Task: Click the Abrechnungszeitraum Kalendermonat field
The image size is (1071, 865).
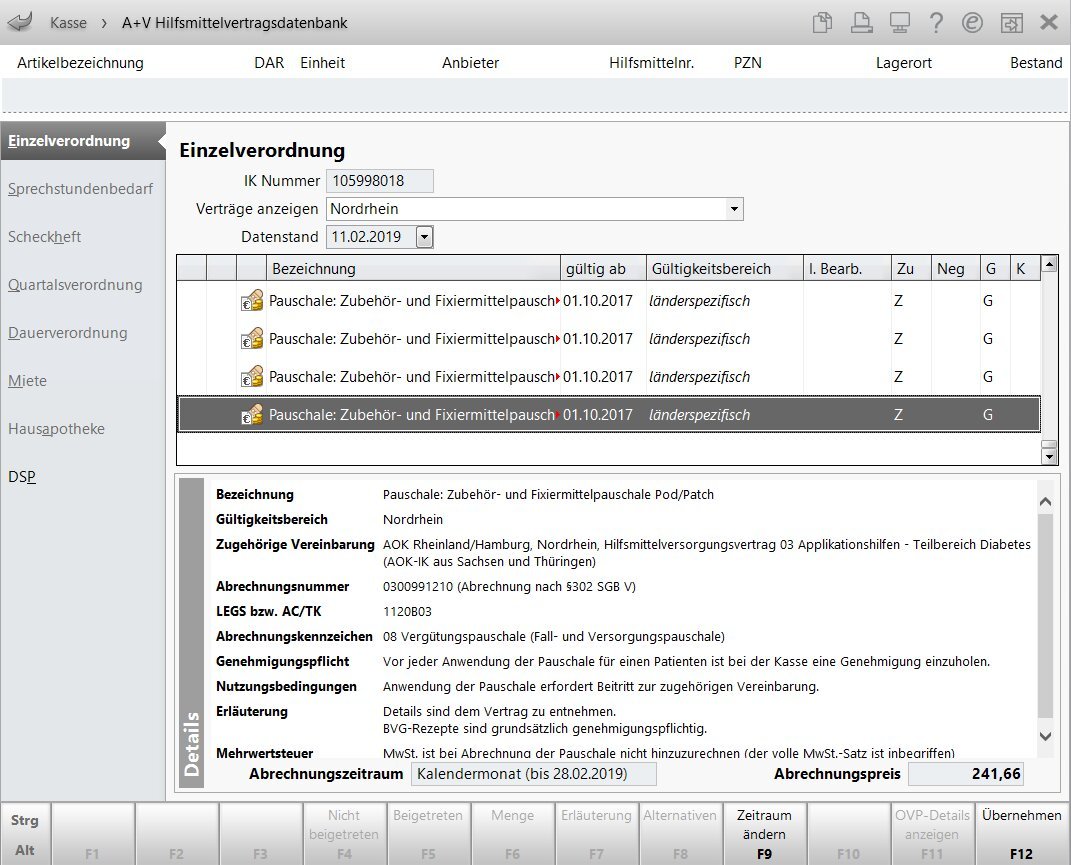Action: click(533, 774)
